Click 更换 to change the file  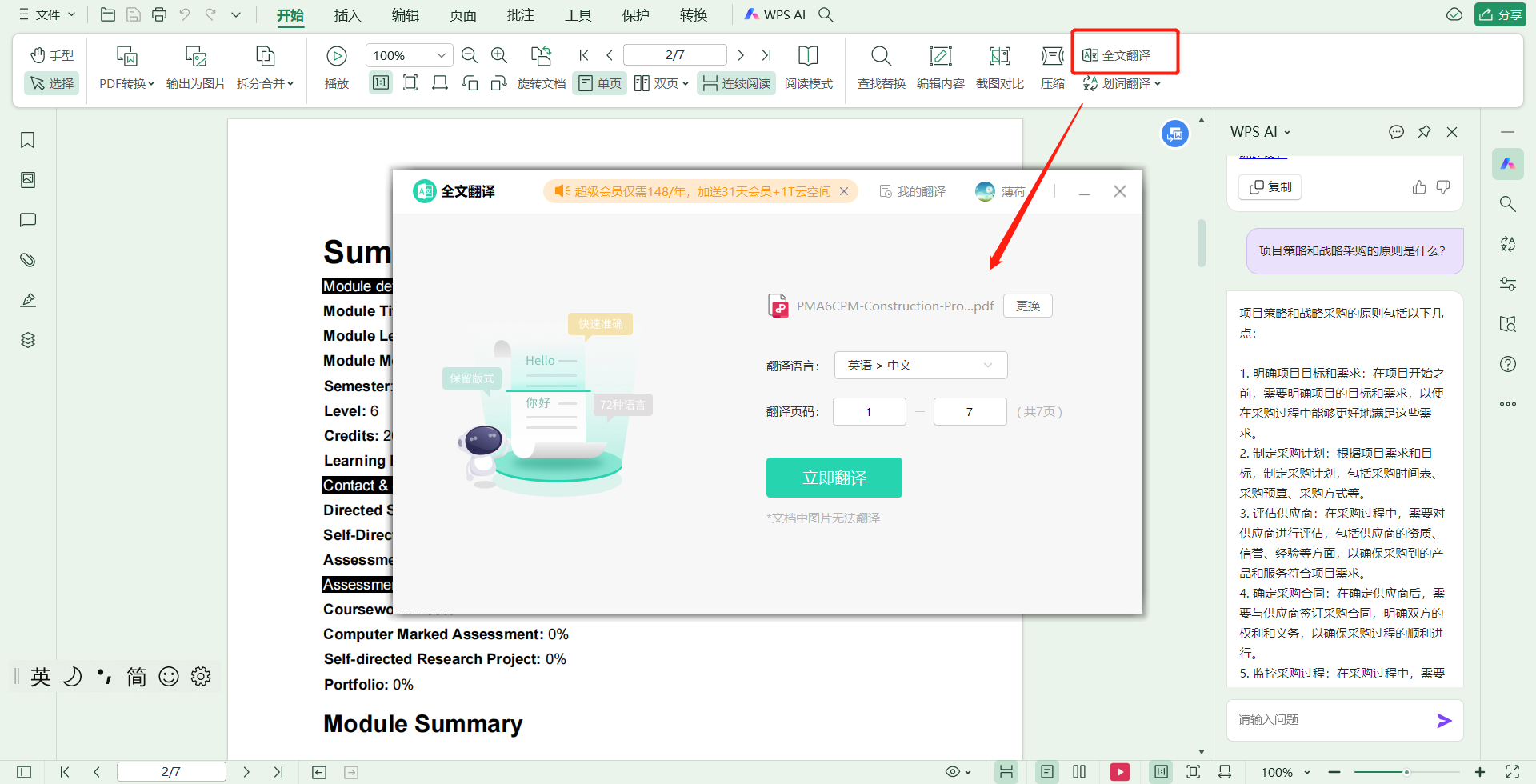(x=1028, y=306)
